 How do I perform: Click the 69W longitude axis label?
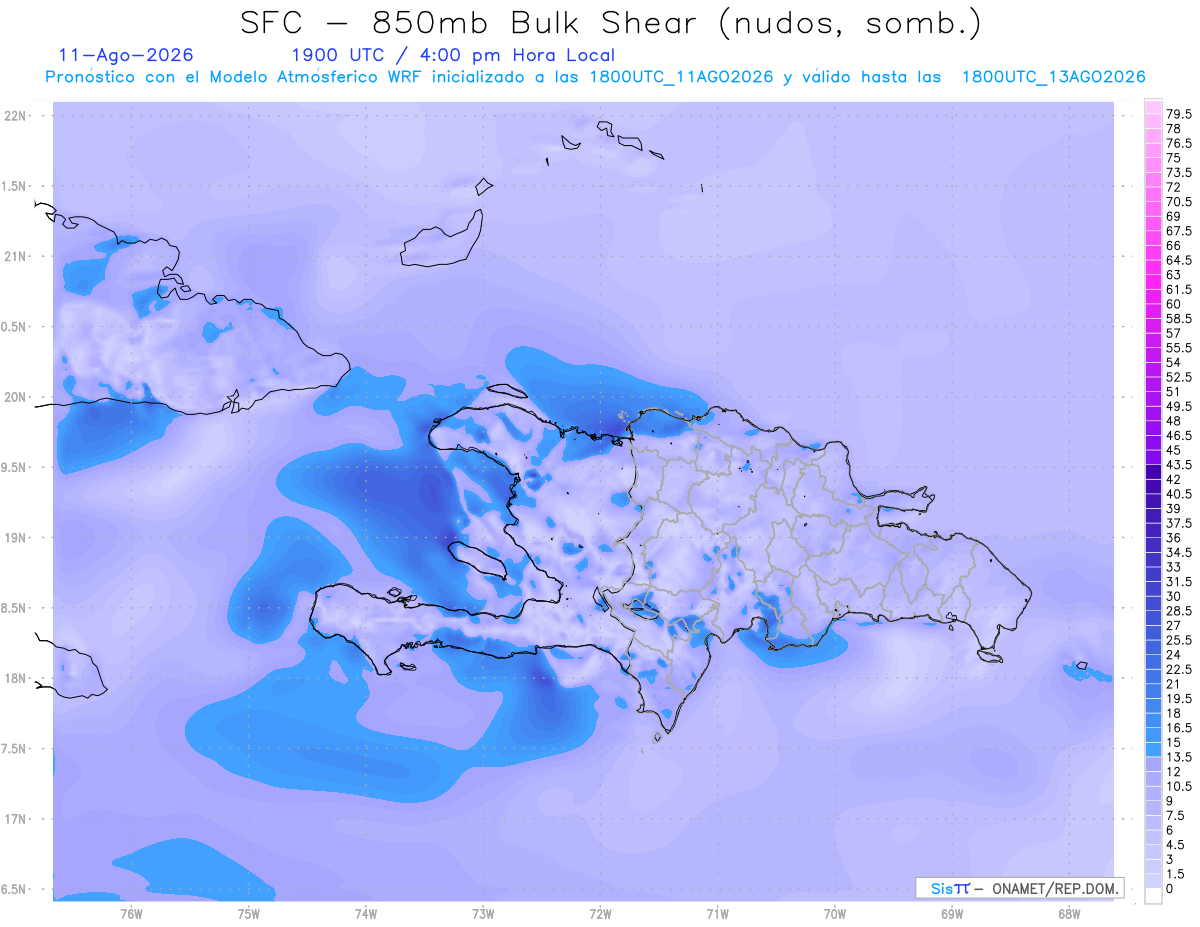952,914
